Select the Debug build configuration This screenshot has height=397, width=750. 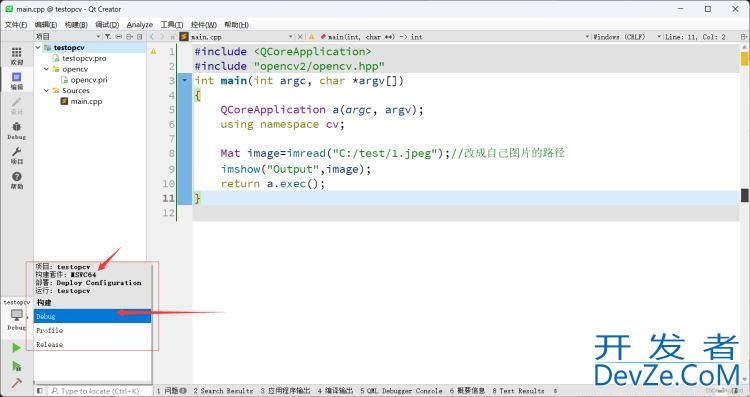92,316
